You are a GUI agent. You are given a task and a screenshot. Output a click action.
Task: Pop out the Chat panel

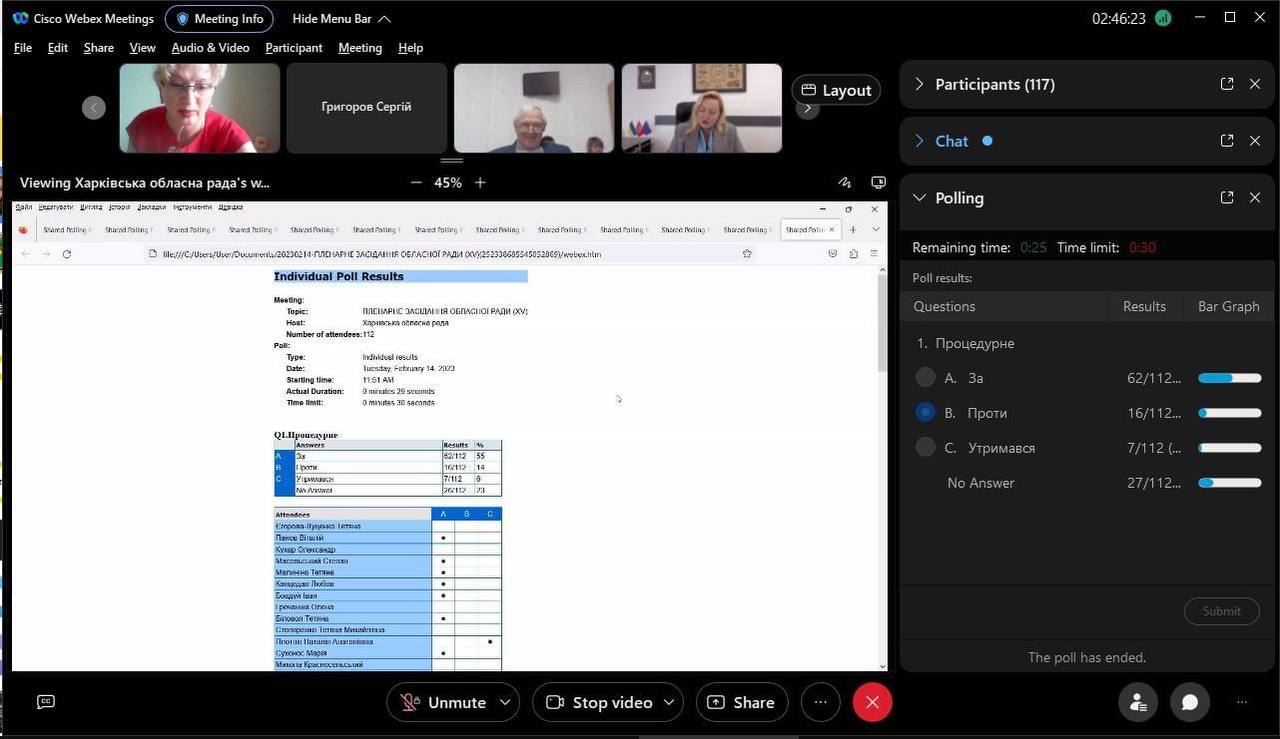coord(1227,141)
